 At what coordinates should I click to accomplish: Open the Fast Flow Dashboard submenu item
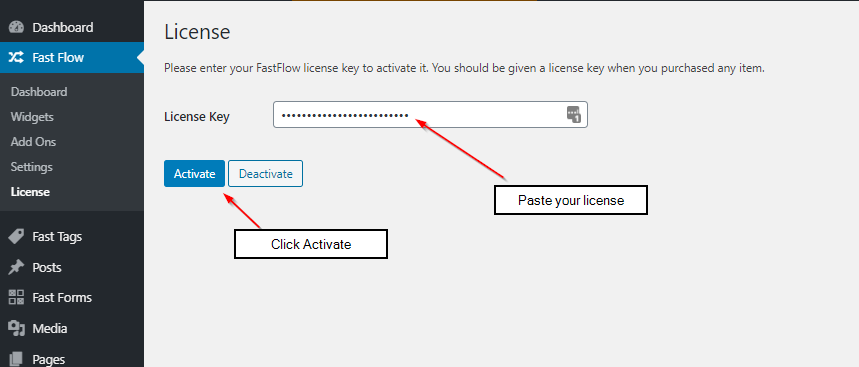39,91
